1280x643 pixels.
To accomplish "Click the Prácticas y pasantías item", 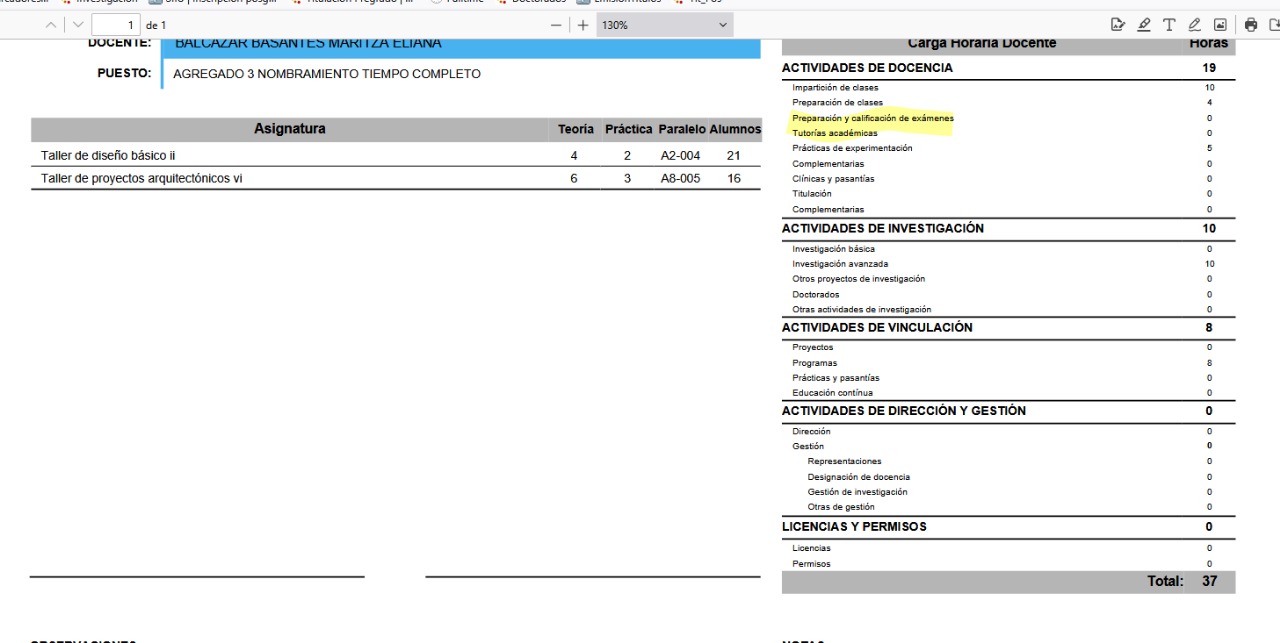I will (836, 378).
